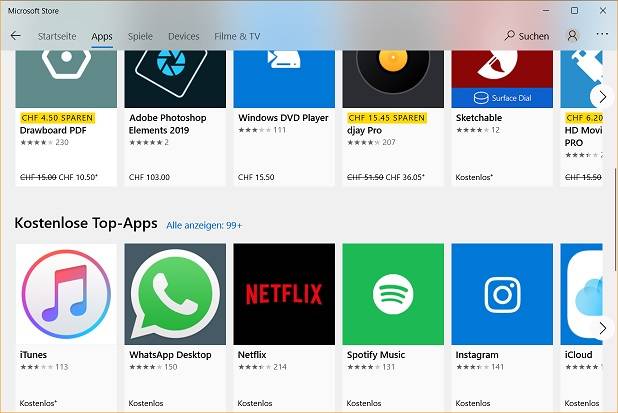Open the iCloud app tile icon
618x413 pixels.
pos(581,294)
